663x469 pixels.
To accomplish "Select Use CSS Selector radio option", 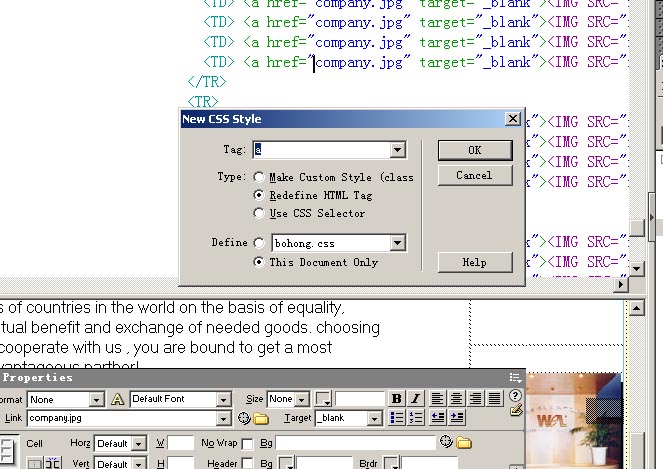I will coord(259,213).
